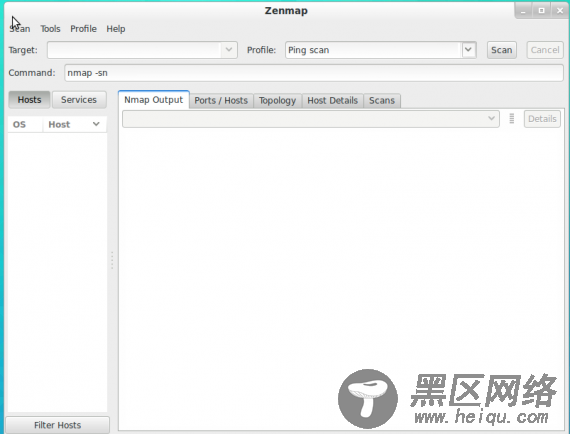The image size is (570, 434).
Task: Switch to the Host Details tab
Action: [x=332, y=100]
